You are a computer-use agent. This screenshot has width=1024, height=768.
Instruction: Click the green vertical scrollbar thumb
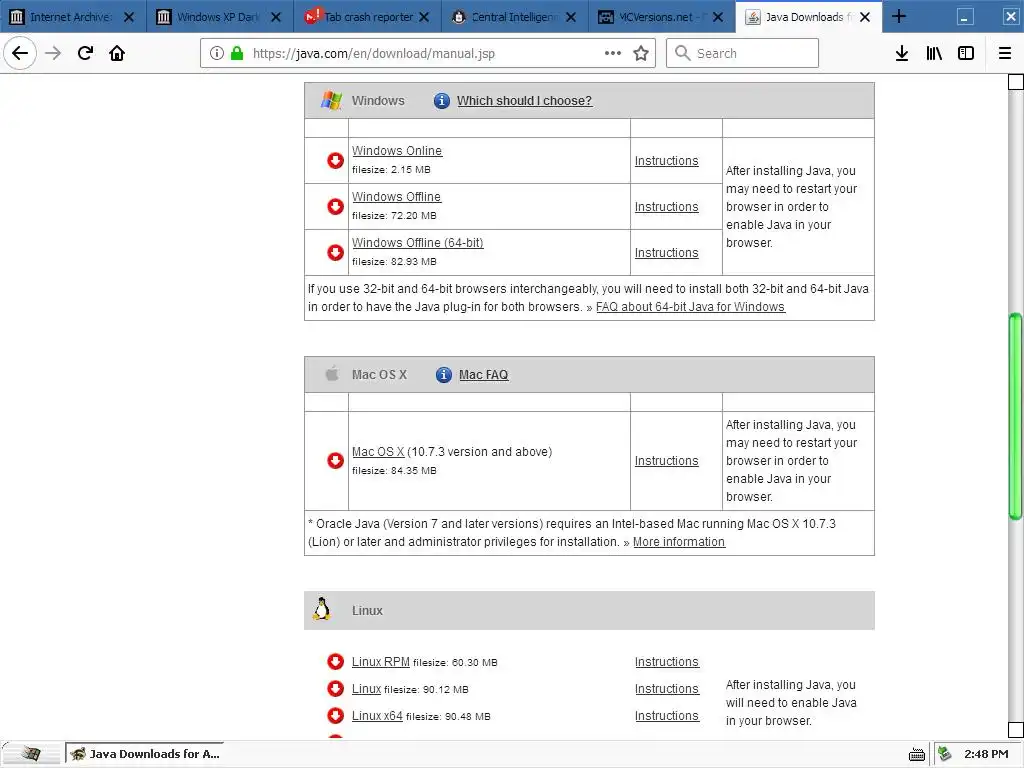1016,417
